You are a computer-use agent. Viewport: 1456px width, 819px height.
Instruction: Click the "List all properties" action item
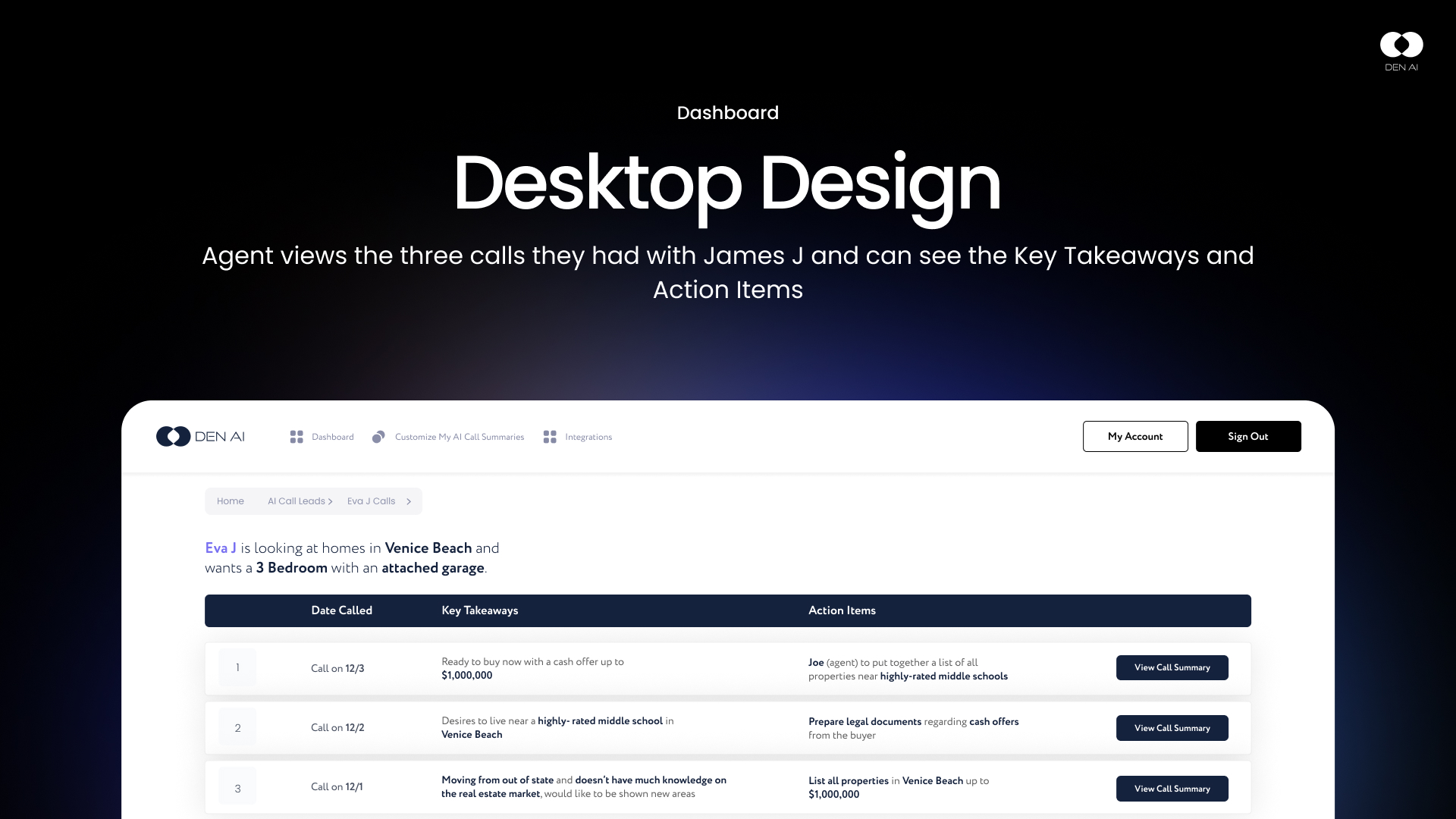click(899, 787)
